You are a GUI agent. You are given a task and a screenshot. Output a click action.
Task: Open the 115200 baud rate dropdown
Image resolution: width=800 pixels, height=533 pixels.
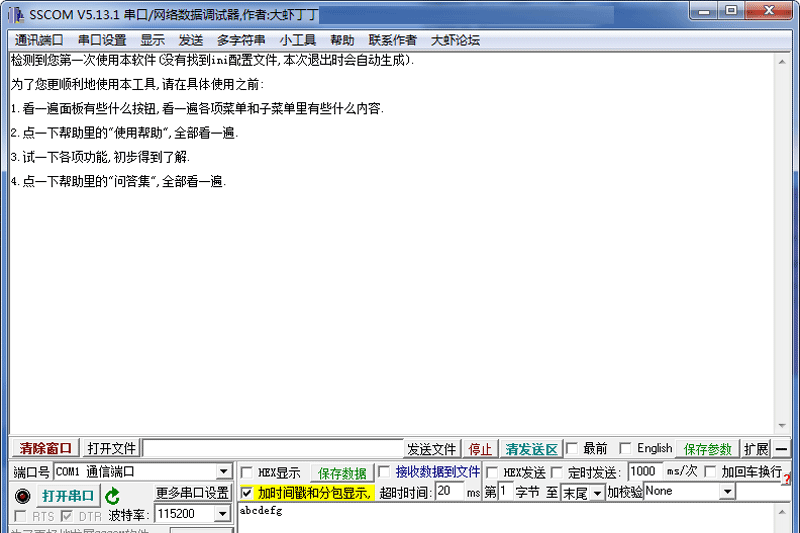click(x=222, y=514)
